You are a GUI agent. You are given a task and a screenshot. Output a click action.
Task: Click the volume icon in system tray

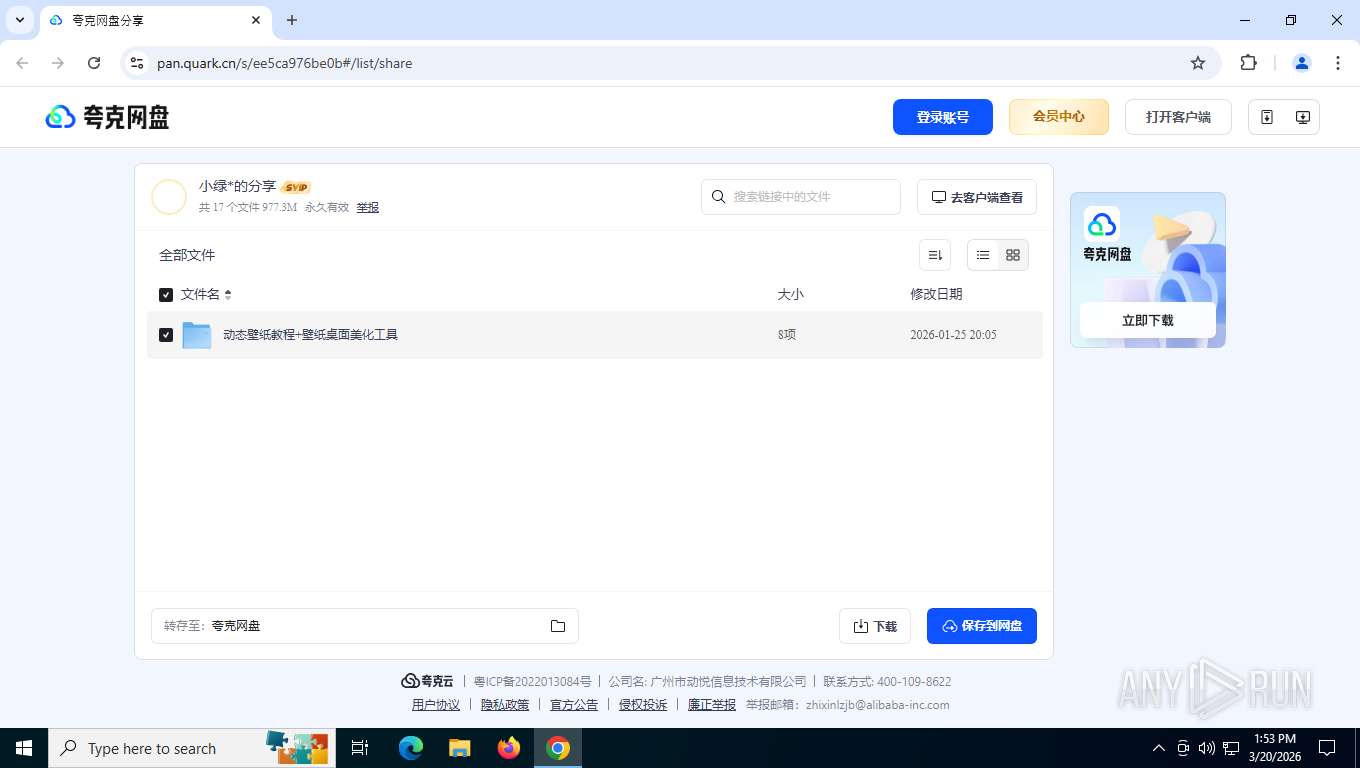[1206, 748]
